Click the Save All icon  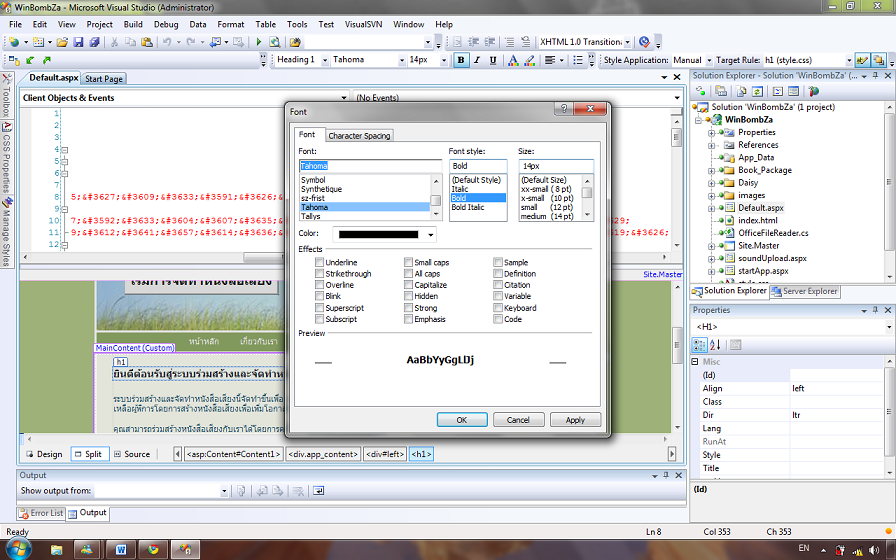94,42
